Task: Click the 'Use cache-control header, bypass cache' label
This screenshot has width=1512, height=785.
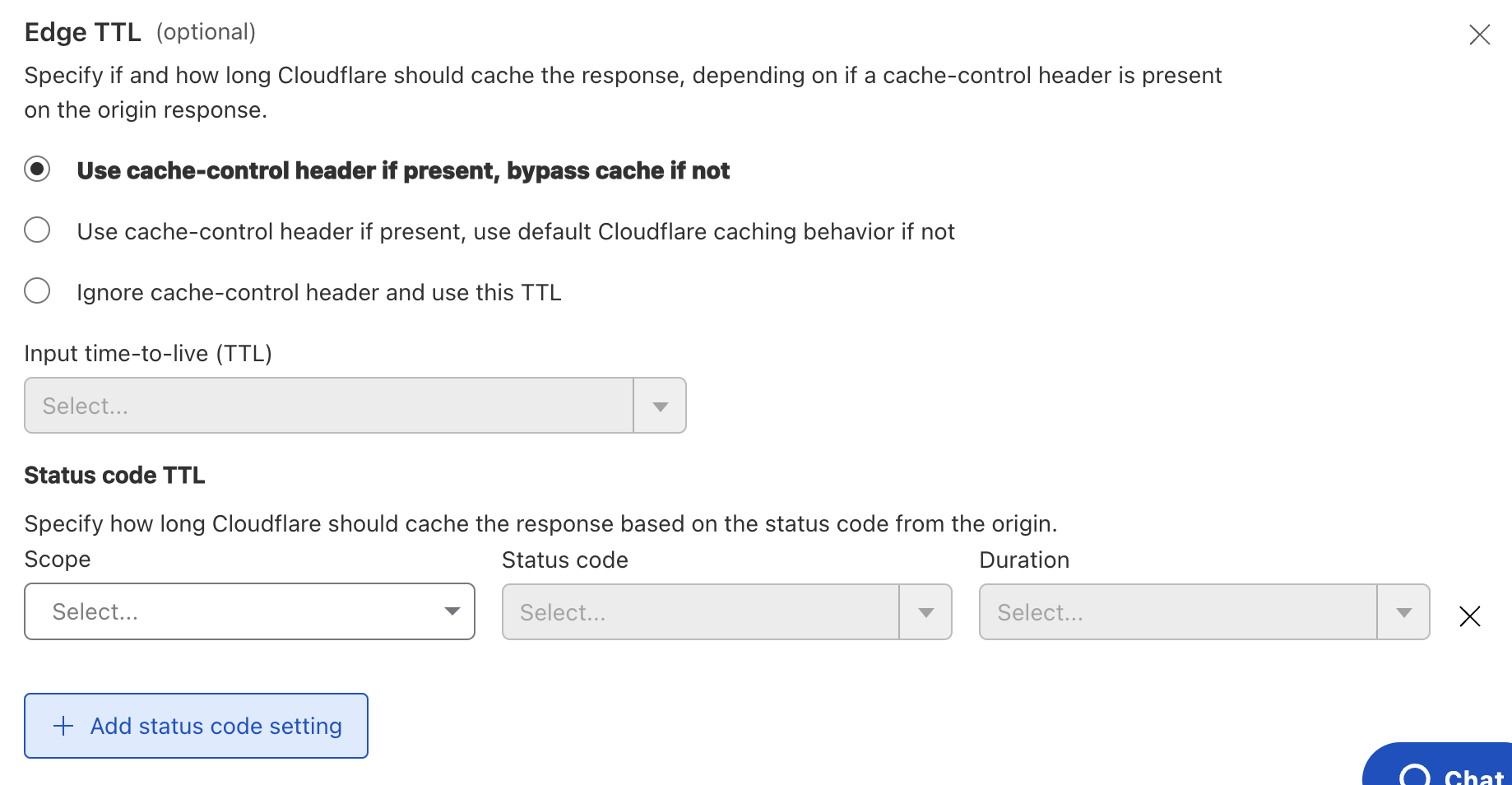Action: click(x=403, y=171)
